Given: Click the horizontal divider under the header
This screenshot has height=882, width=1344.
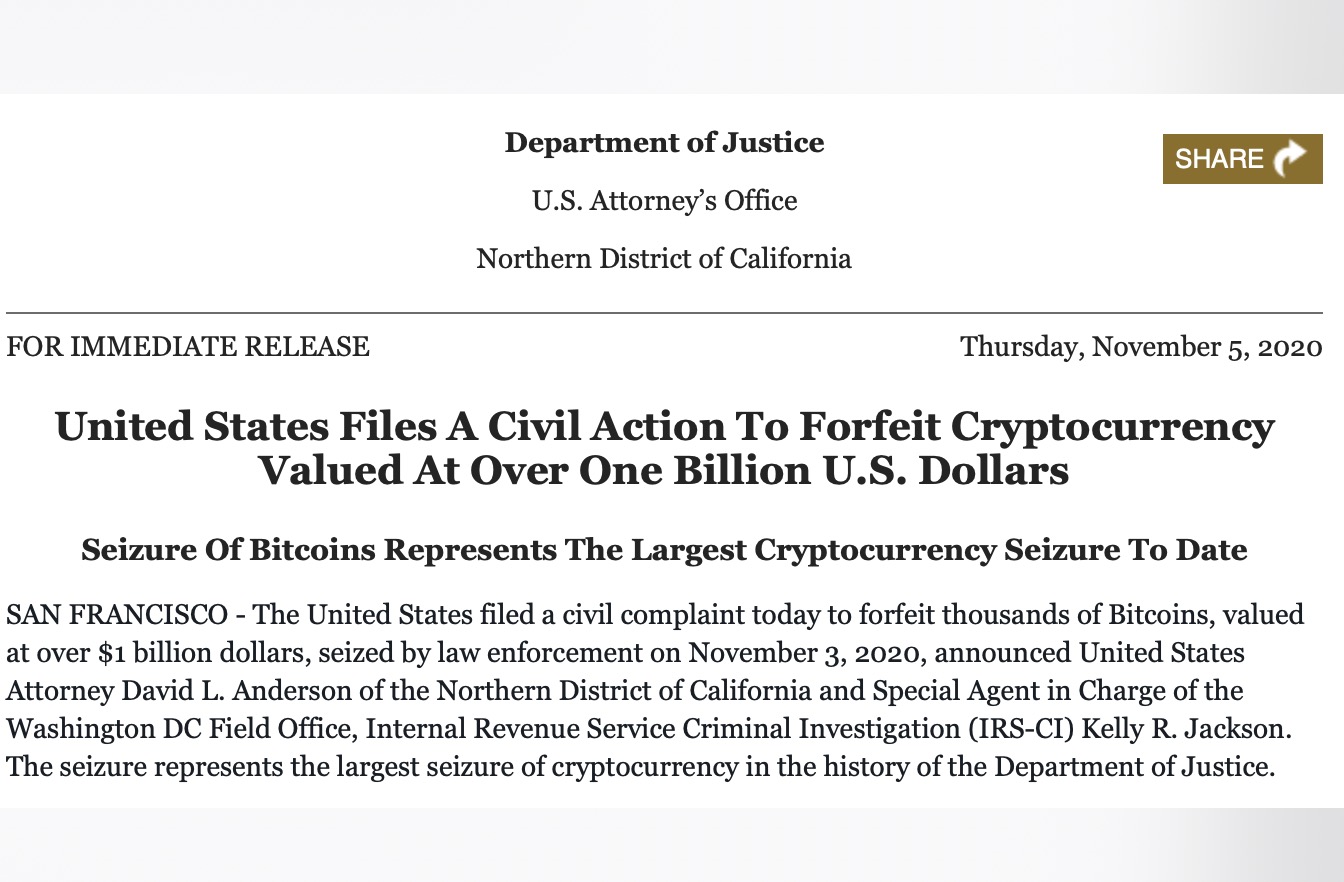Looking at the screenshot, I should [x=664, y=313].
